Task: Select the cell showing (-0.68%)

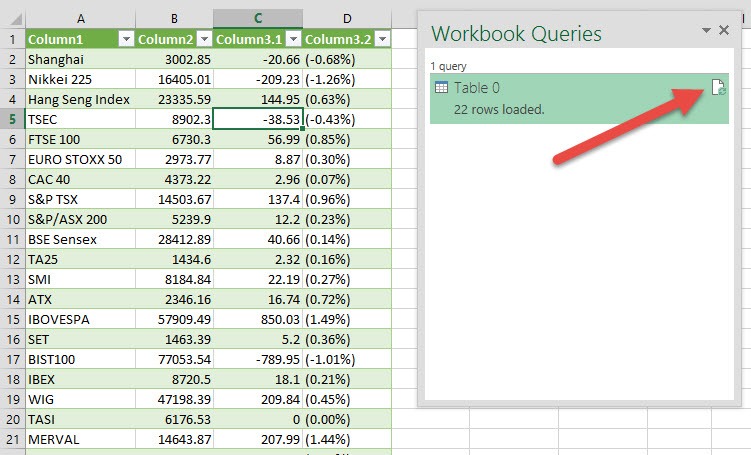Action: 347,59
